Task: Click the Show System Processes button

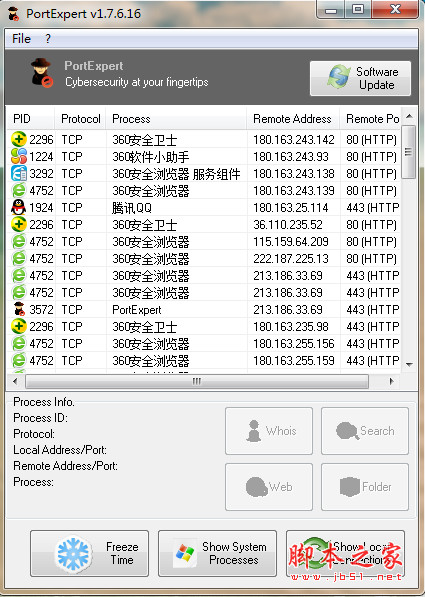Action: 217,553
